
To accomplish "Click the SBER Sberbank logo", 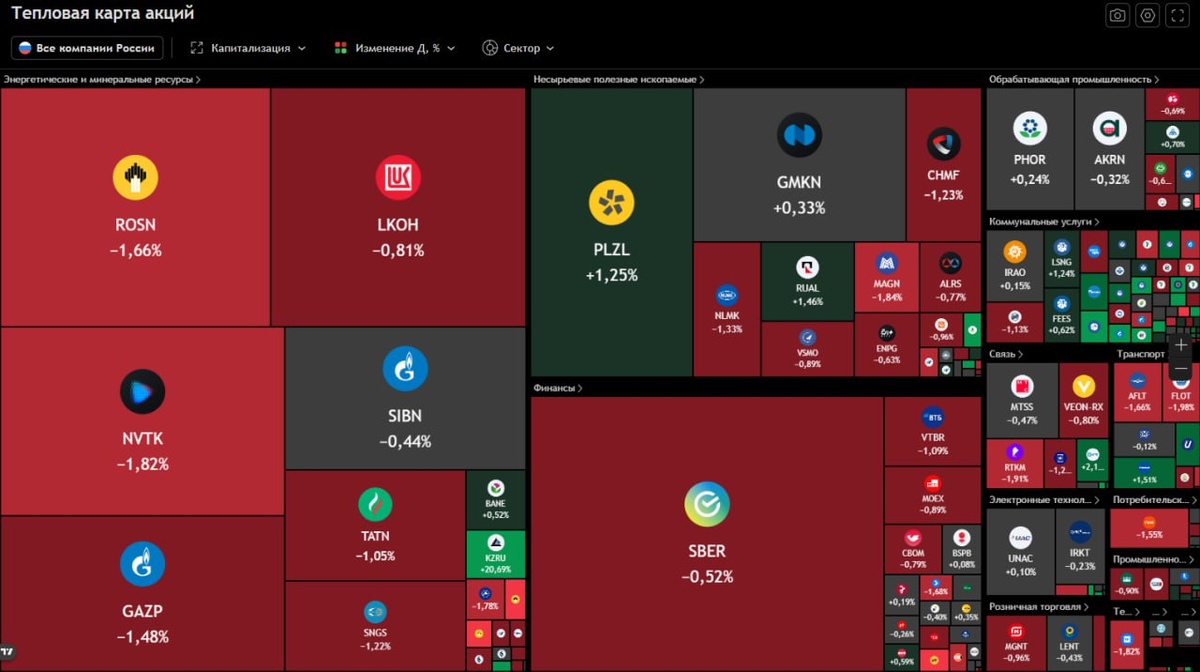I will 707,504.
